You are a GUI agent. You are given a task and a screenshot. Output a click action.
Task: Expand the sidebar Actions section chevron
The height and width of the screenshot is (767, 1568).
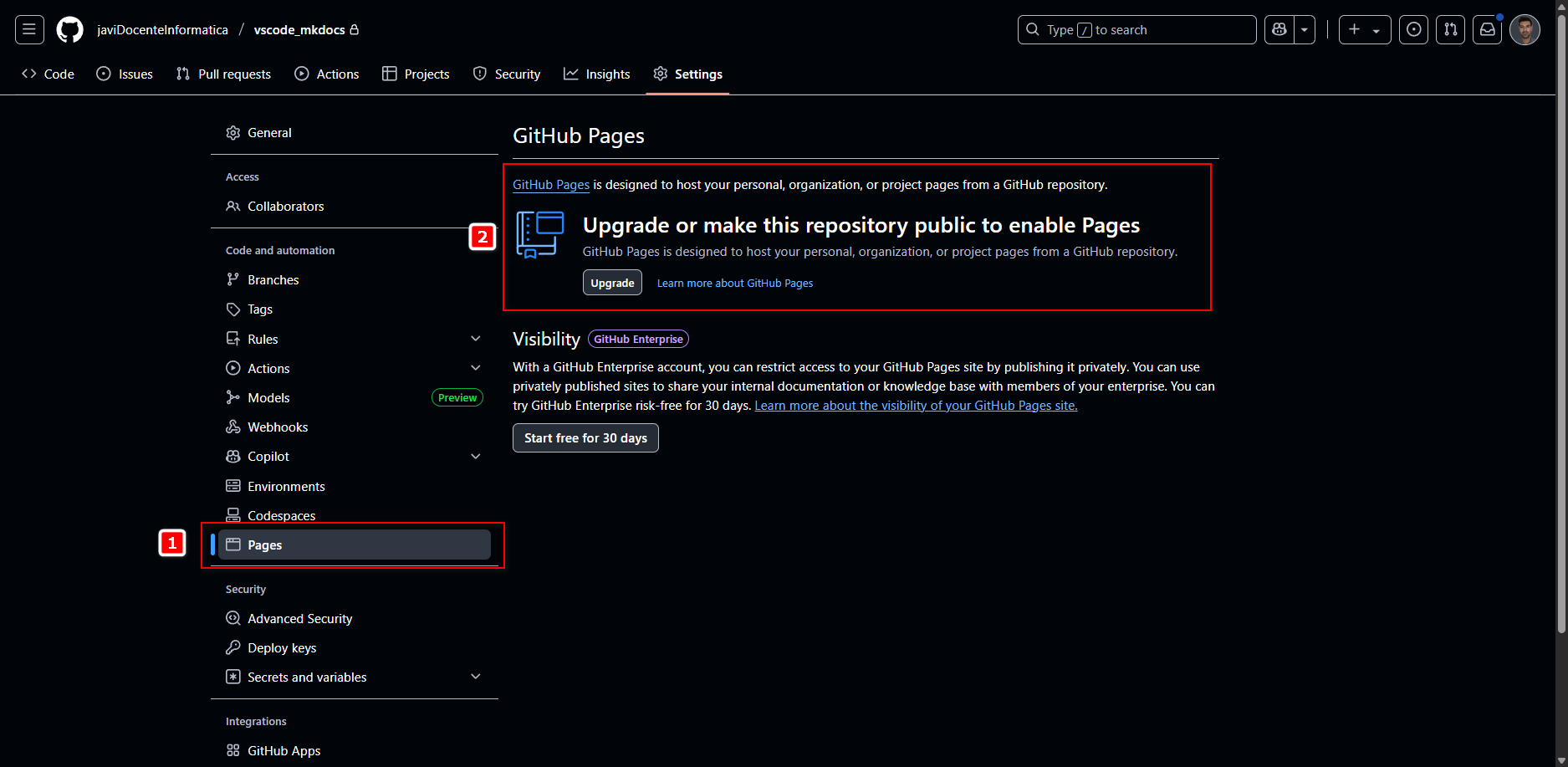pos(476,368)
